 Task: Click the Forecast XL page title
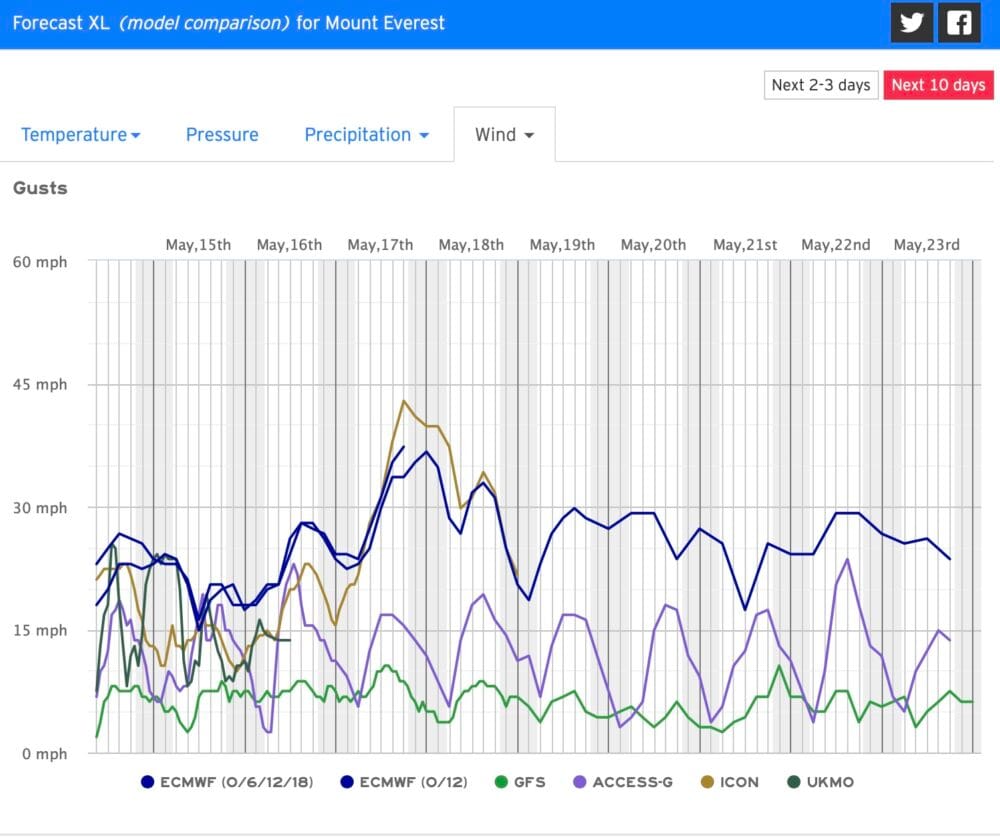tap(228, 22)
